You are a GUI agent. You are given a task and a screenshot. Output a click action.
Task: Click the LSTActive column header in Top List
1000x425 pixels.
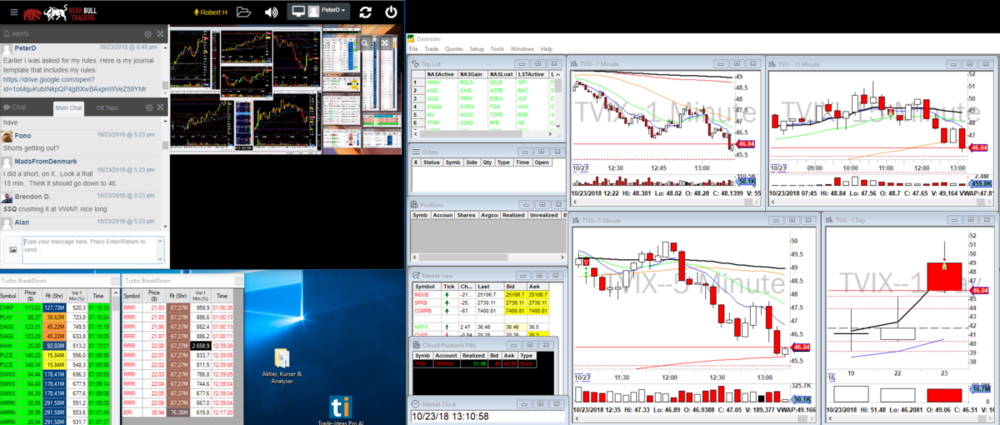tap(533, 75)
